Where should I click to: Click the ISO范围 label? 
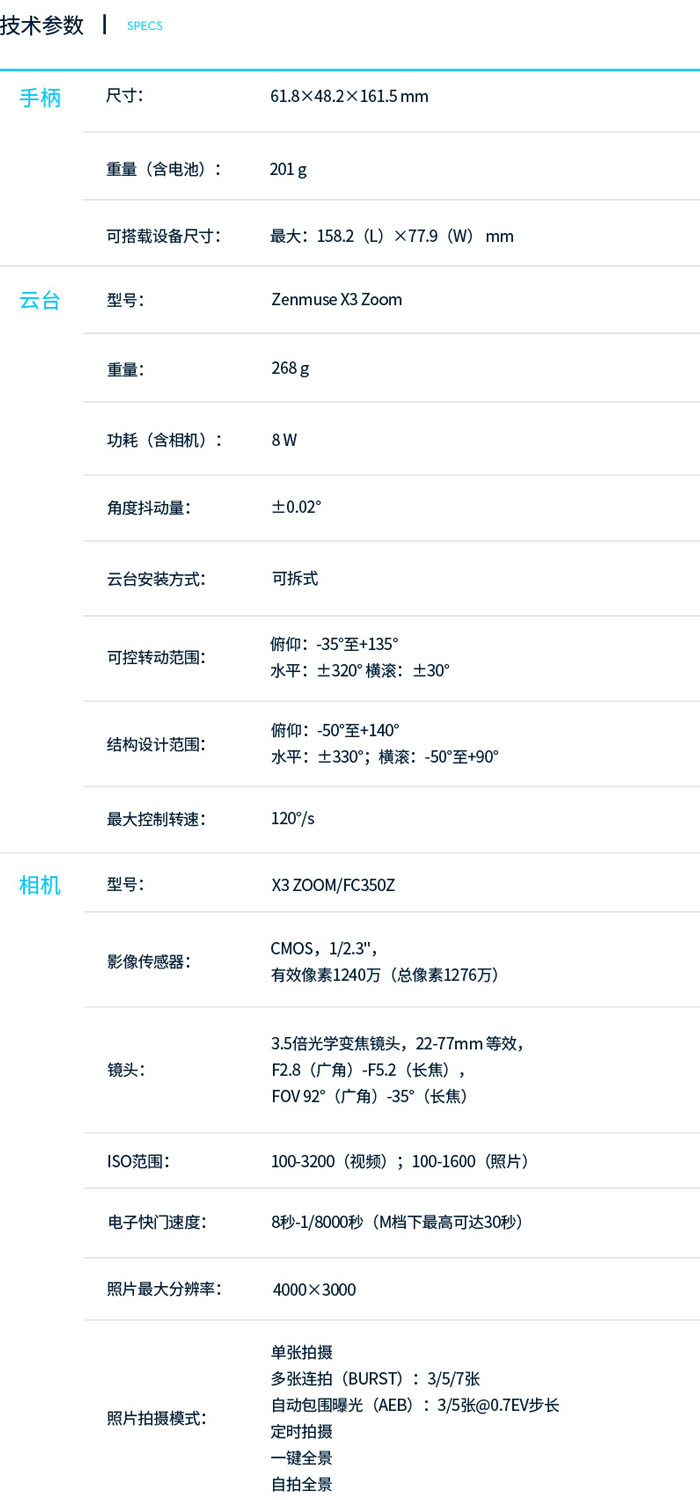138,1161
